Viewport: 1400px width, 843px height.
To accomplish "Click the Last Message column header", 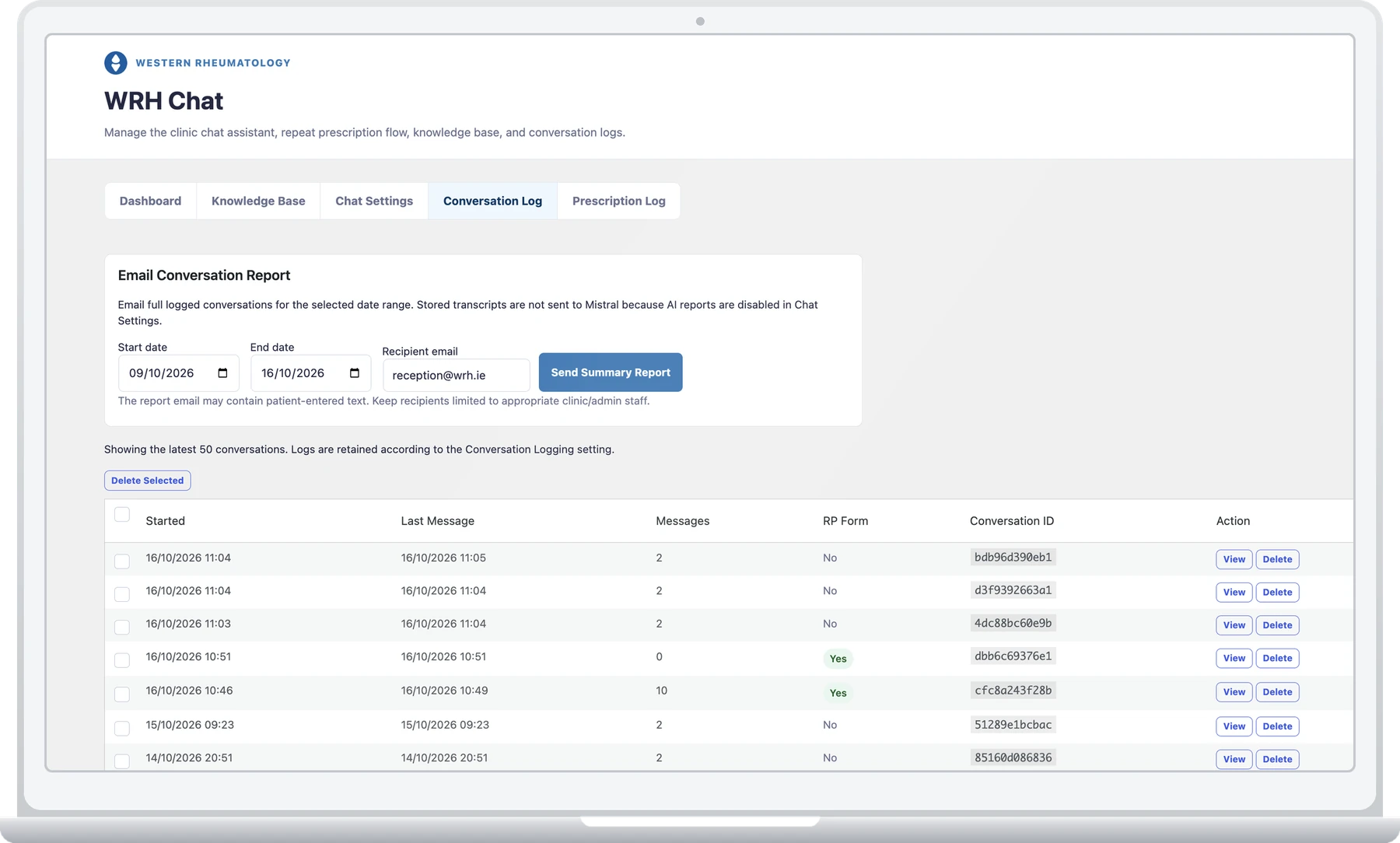I will 437,521.
